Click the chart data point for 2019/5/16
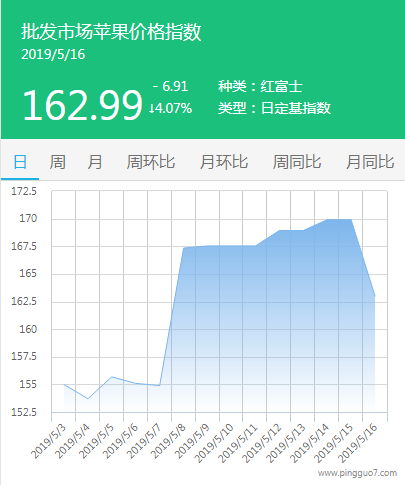 pyautogui.click(x=375, y=296)
